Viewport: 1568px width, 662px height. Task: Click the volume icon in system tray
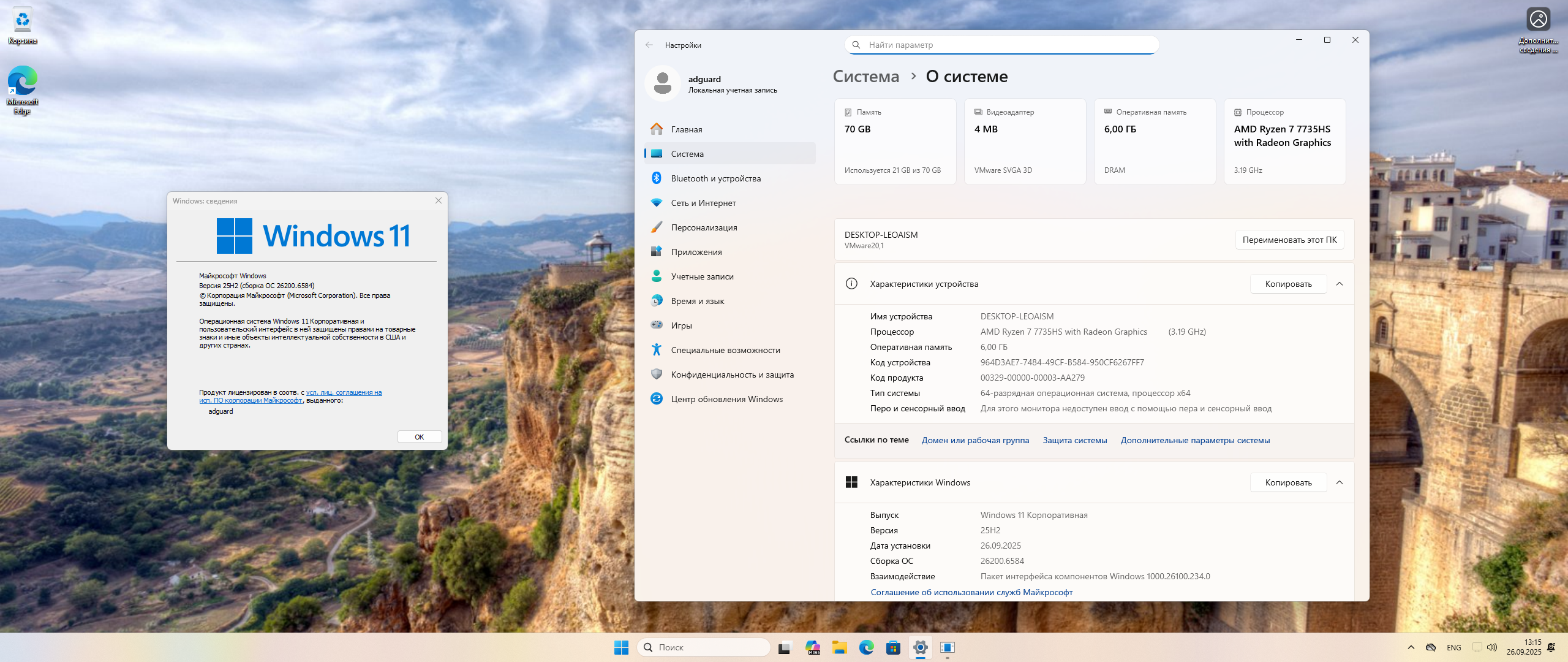[x=1492, y=647]
